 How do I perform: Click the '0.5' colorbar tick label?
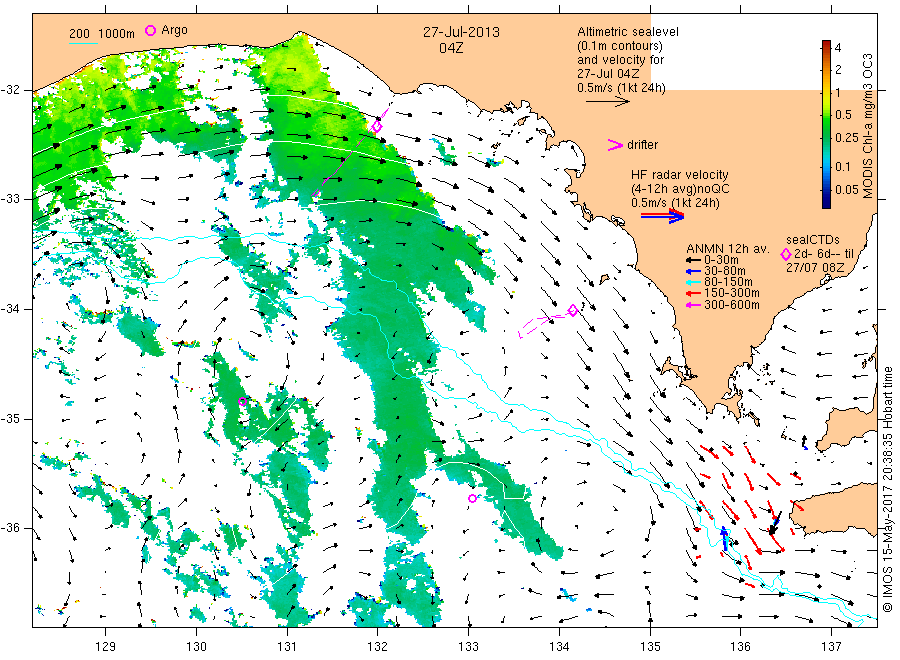pos(843,114)
